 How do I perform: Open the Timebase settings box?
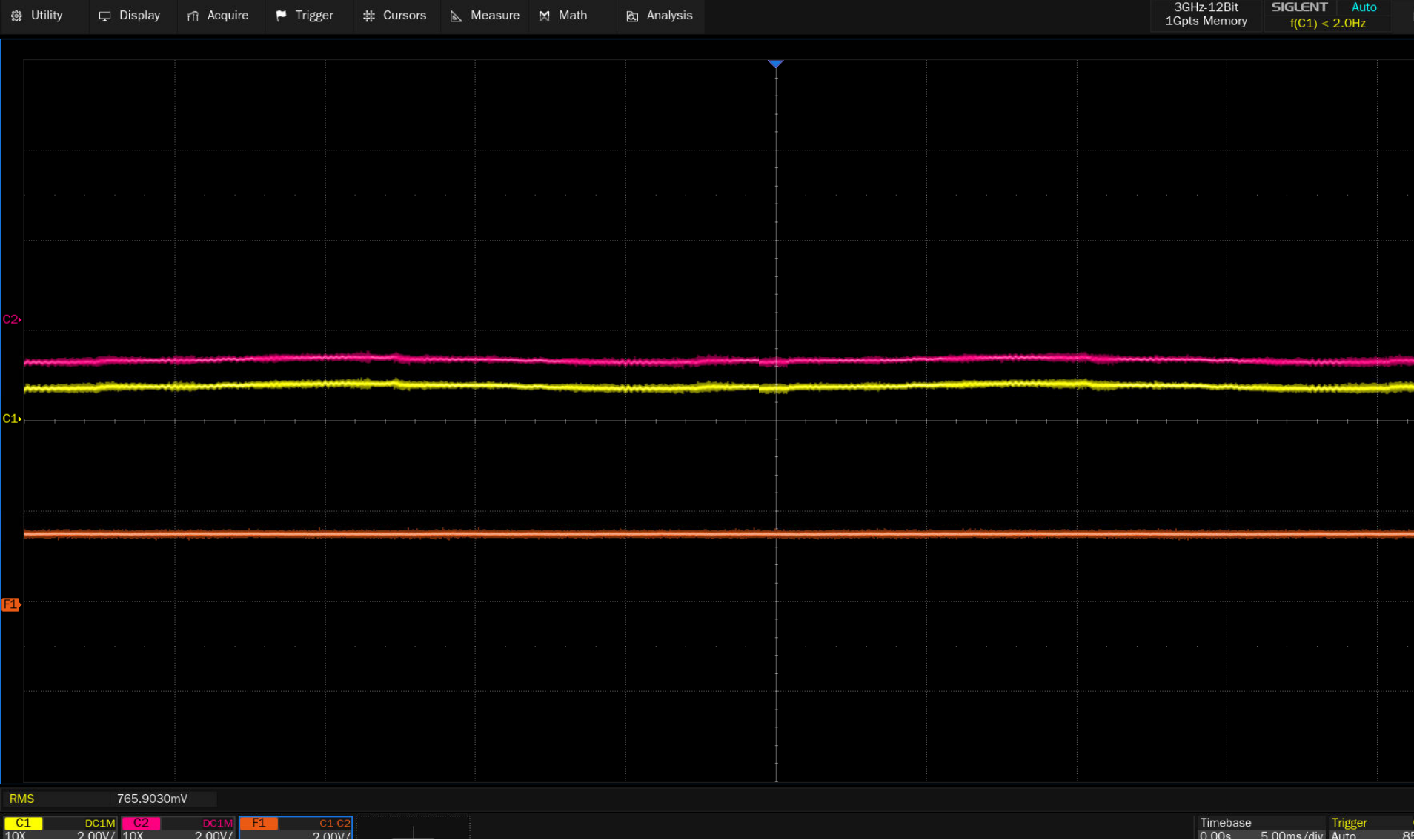(1260, 828)
